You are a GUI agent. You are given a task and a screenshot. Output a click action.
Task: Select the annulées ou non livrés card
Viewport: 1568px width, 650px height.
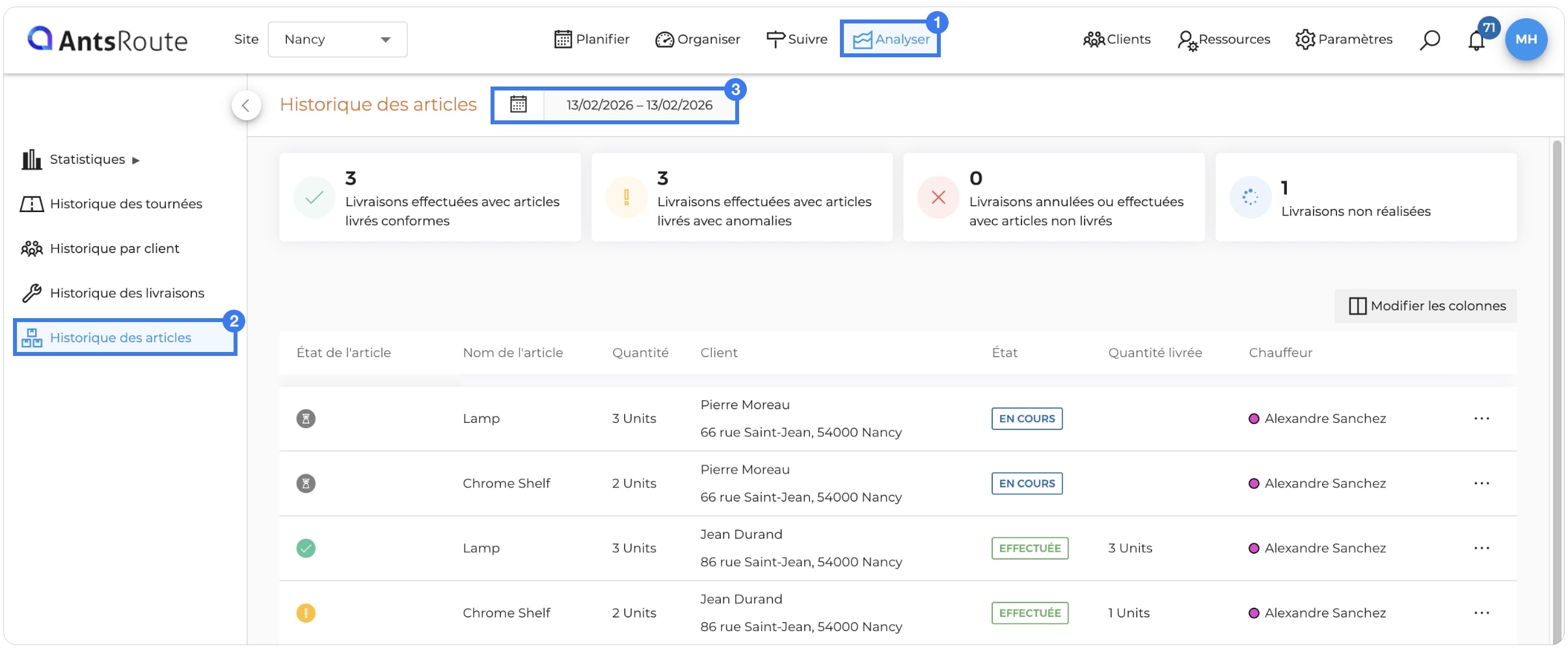[x=1054, y=197]
